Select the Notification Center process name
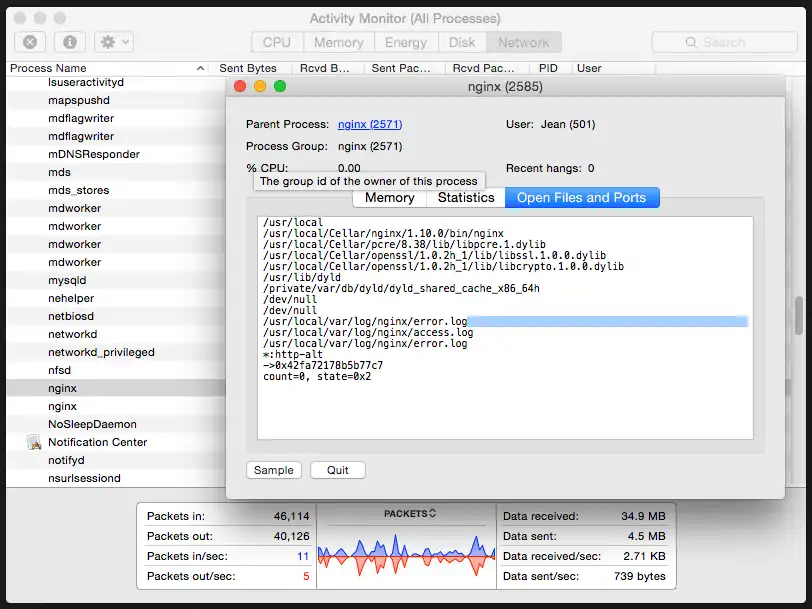812x609 pixels. (97, 442)
